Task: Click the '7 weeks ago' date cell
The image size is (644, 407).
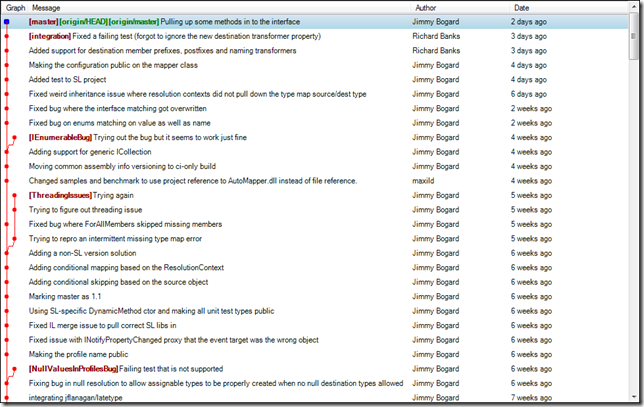Action: tap(531, 398)
